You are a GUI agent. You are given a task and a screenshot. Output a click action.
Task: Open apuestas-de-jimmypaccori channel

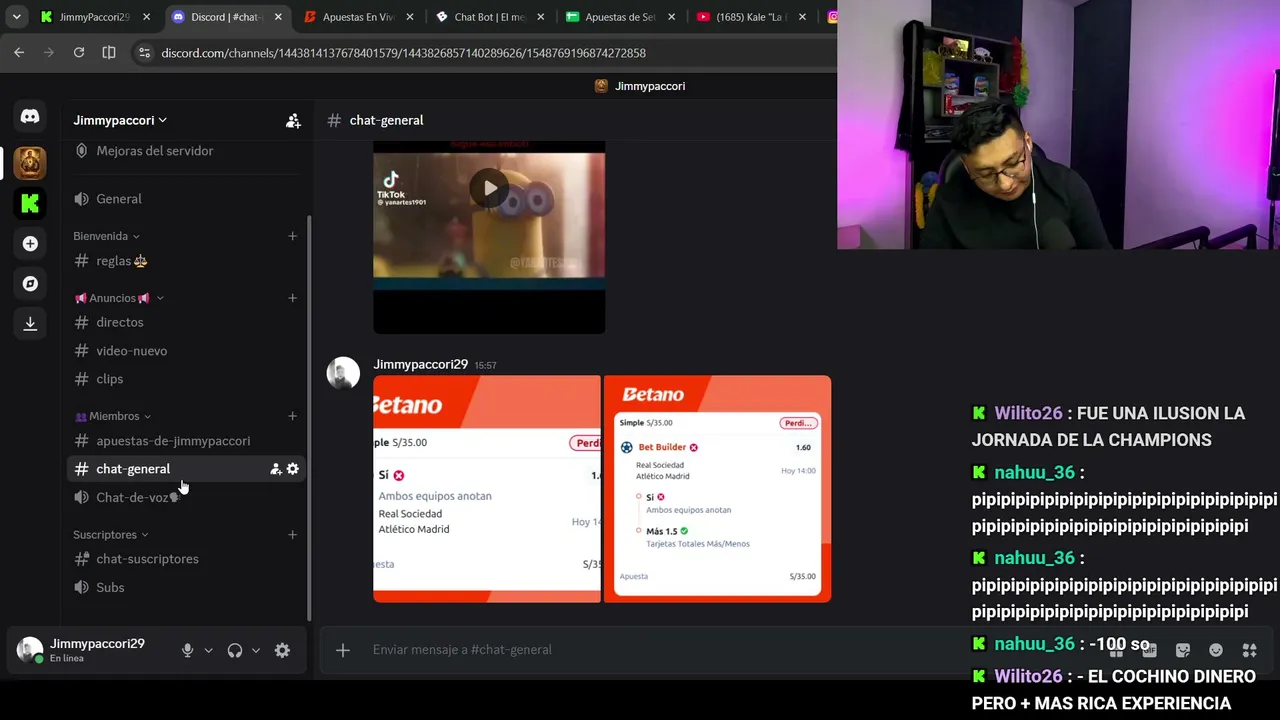(x=186, y=441)
